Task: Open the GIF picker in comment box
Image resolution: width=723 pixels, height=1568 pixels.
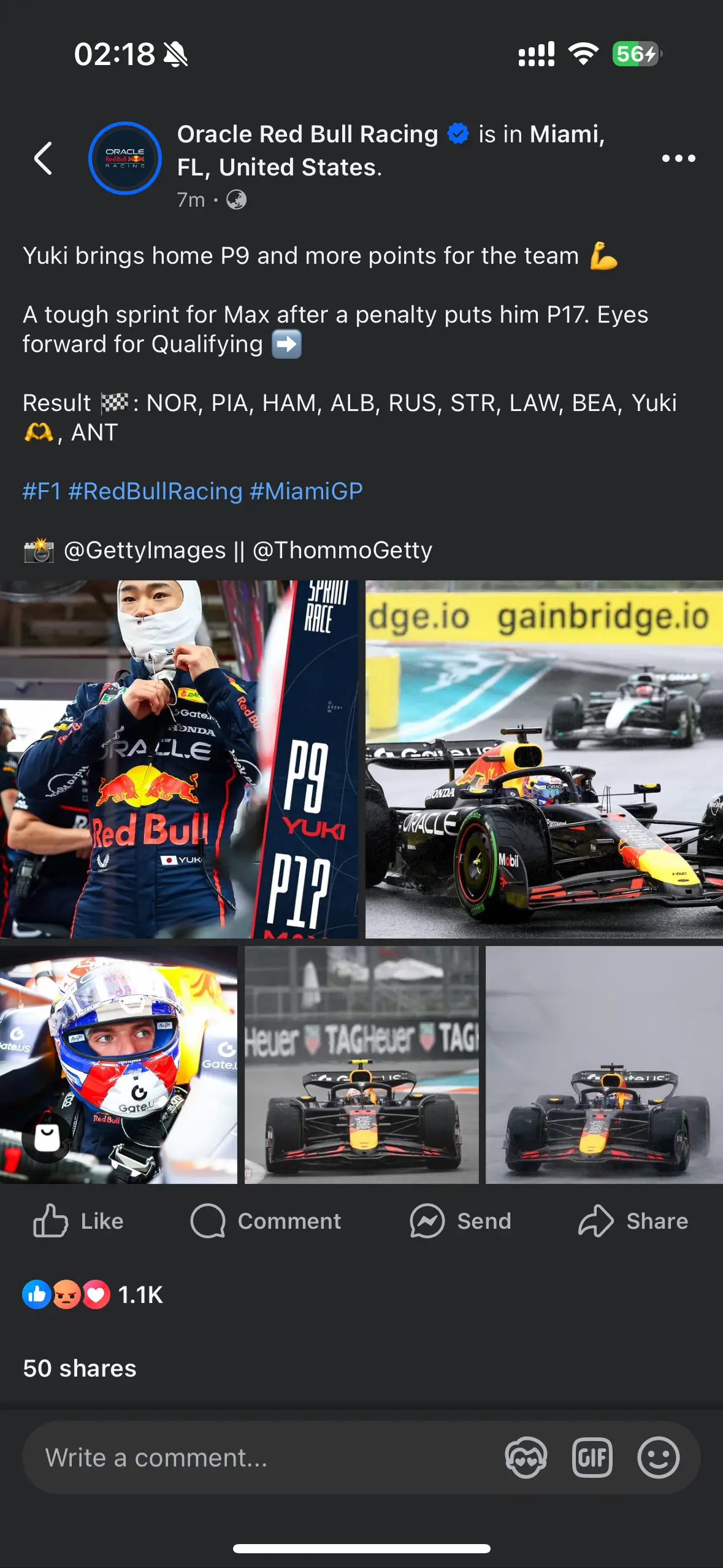Action: pyautogui.click(x=592, y=1457)
